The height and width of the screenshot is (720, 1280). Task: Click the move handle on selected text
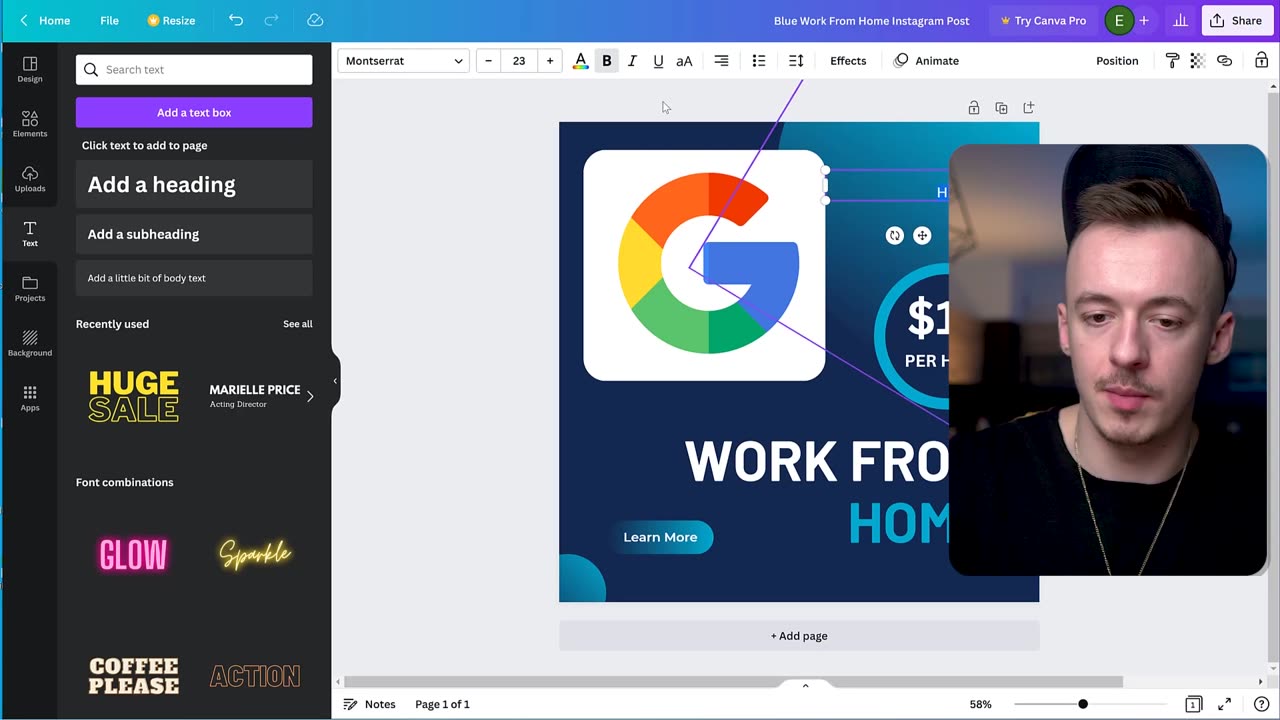(x=922, y=236)
